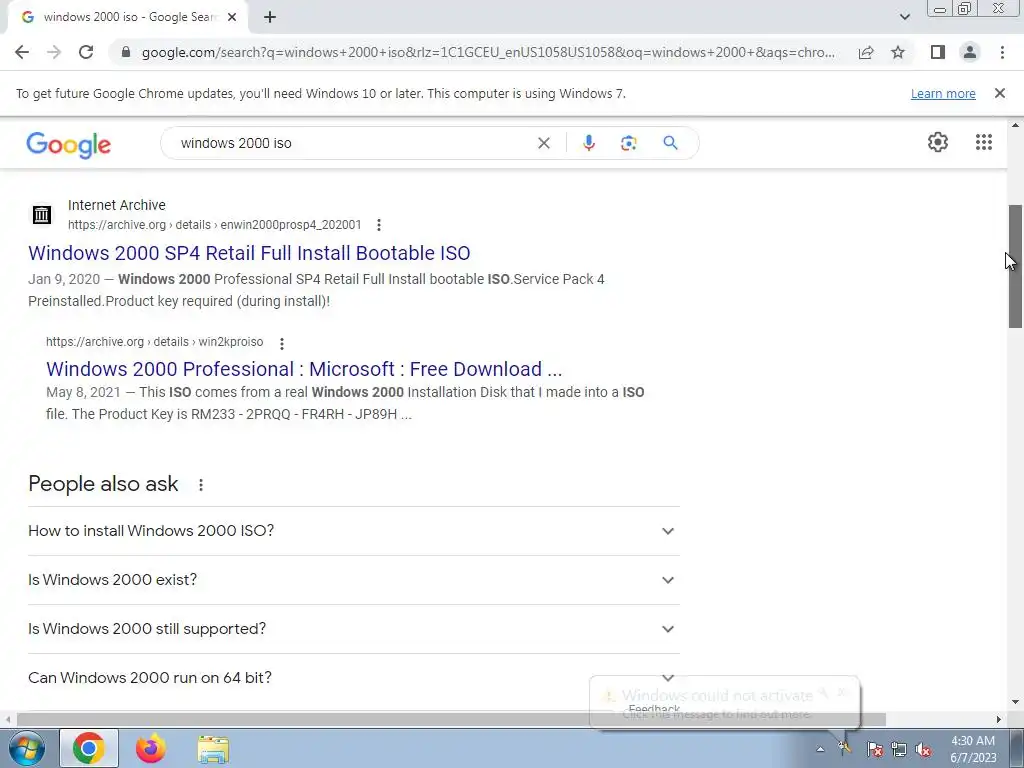Submit search with magnifier icon
This screenshot has height=768, width=1024.
point(670,142)
